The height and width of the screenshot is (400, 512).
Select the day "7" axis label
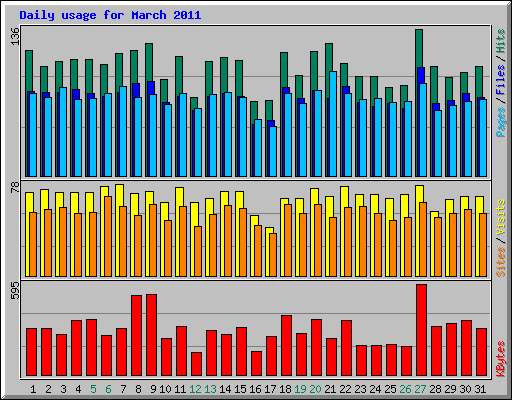point(123,389)
